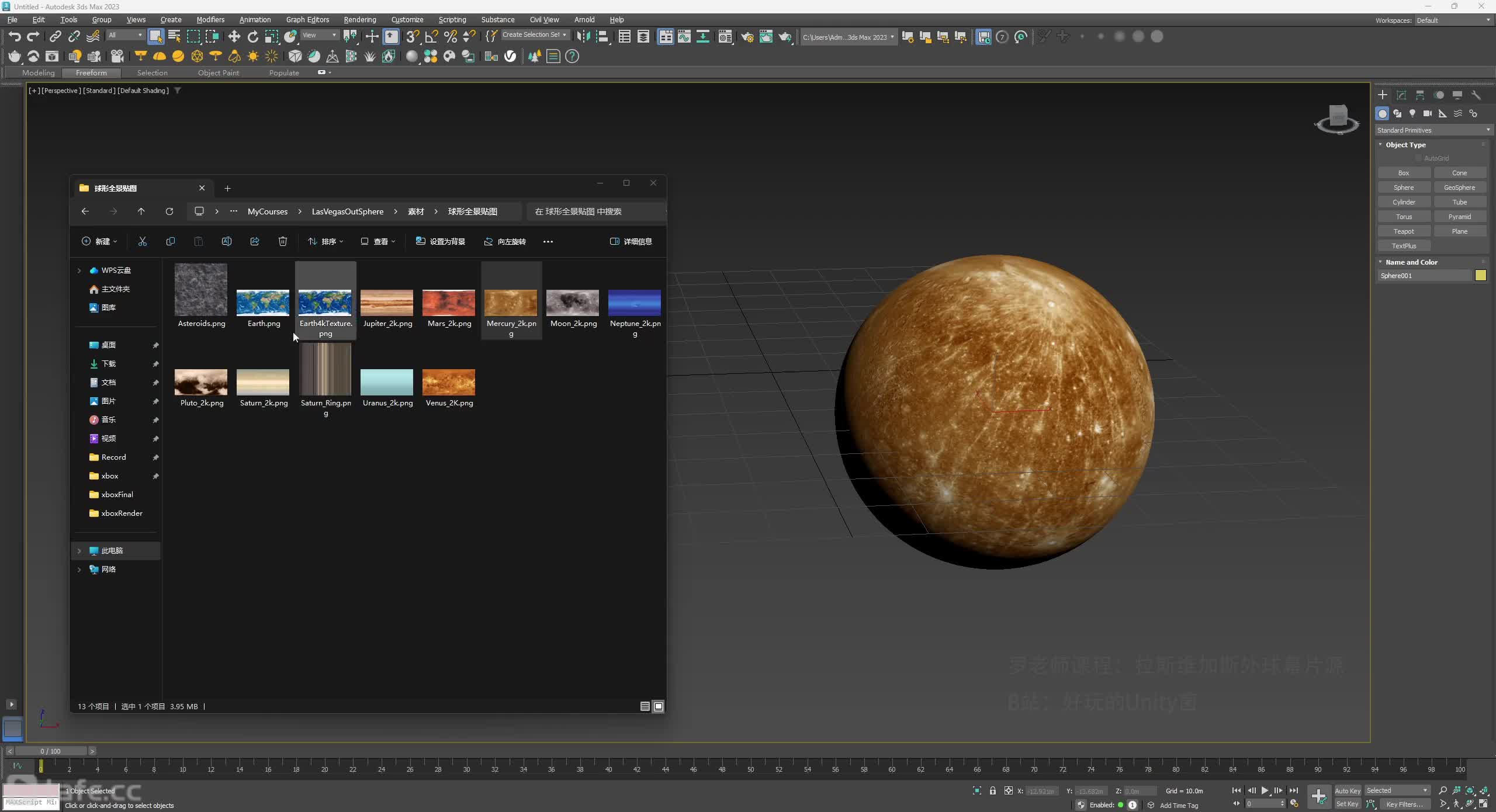Click the help question-mark icon in toolbar
Image resolution: width=1496 pixels, height=812 pixels.
(572, 56)
